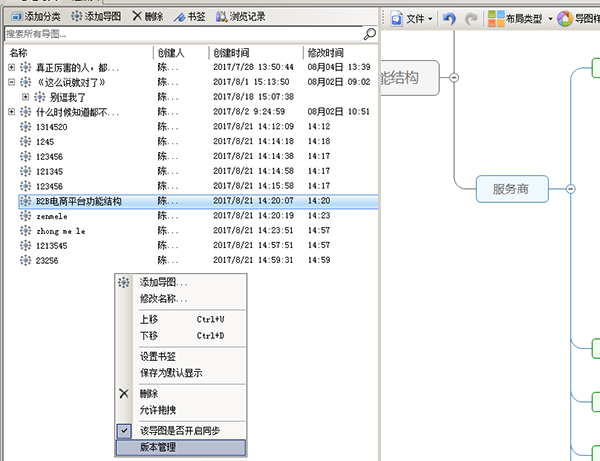600x461 pixels.
Task: Open the 书签 bookmark tool
Action: 189,17
